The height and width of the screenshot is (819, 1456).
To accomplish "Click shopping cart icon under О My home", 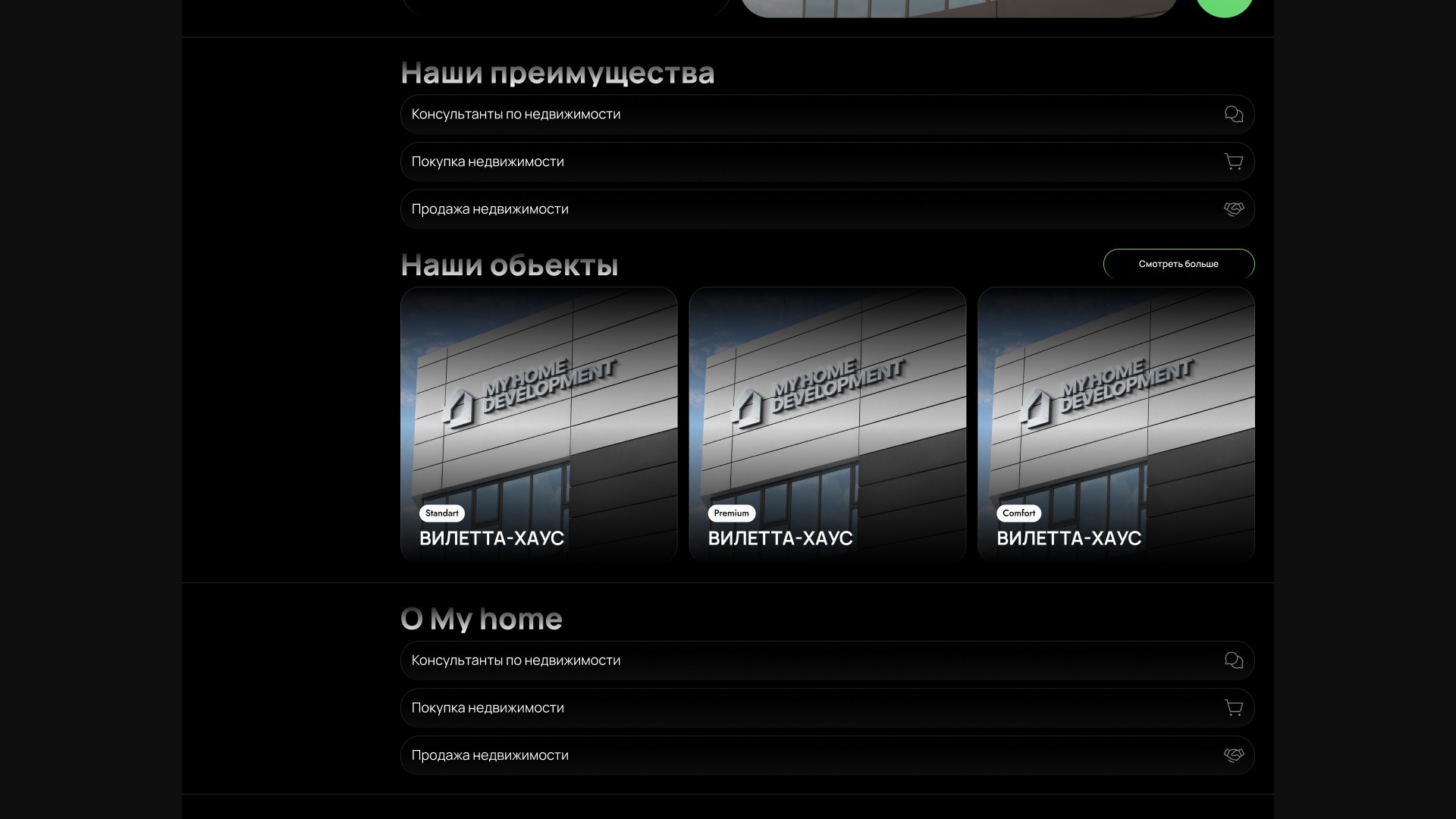I will click(1234, 708).
